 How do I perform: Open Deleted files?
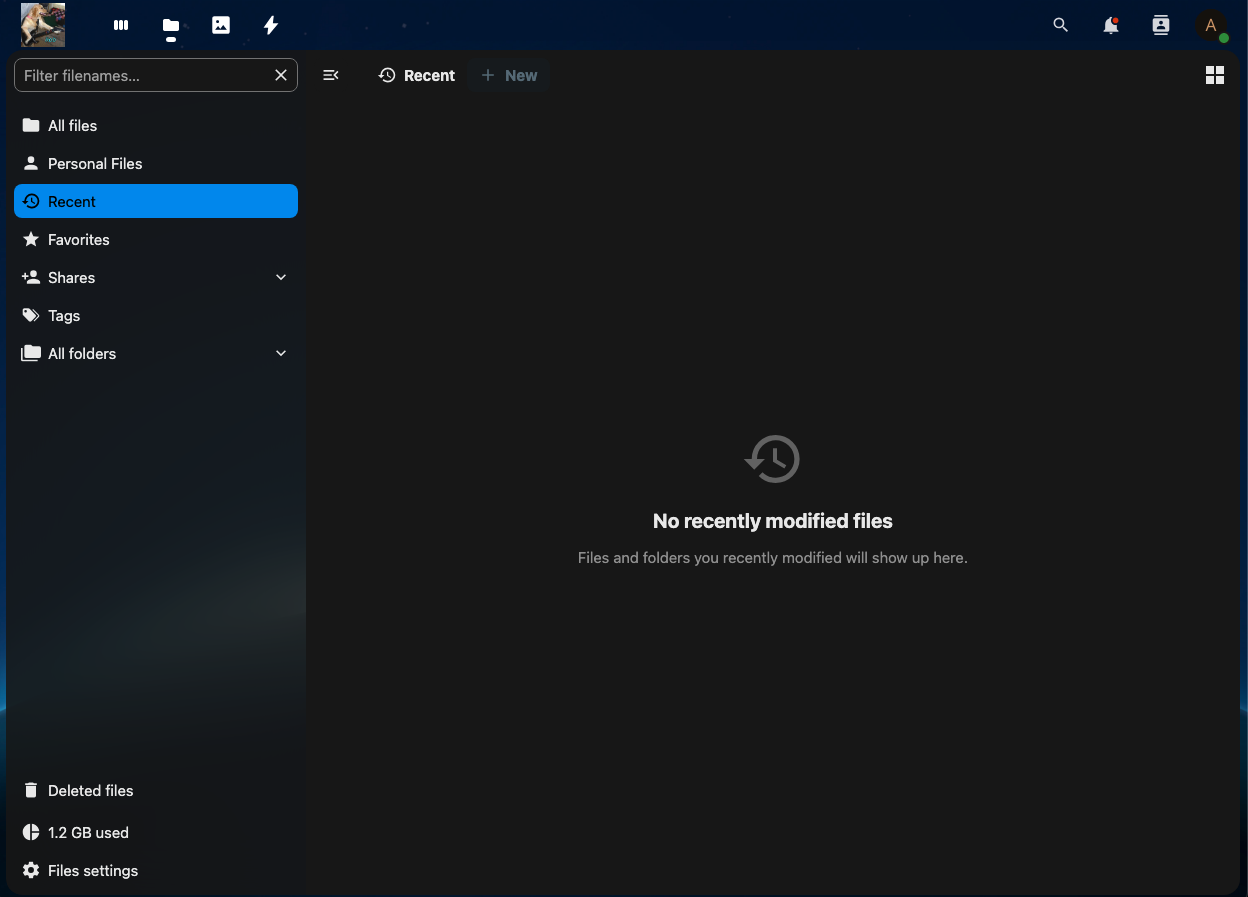pos(90,790)
